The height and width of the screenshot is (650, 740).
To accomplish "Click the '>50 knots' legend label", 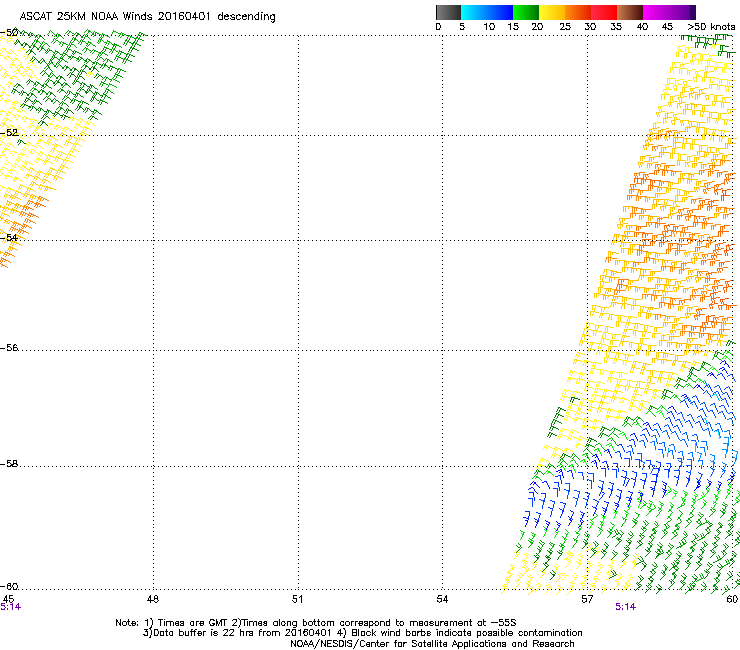I will click(711, 27).
